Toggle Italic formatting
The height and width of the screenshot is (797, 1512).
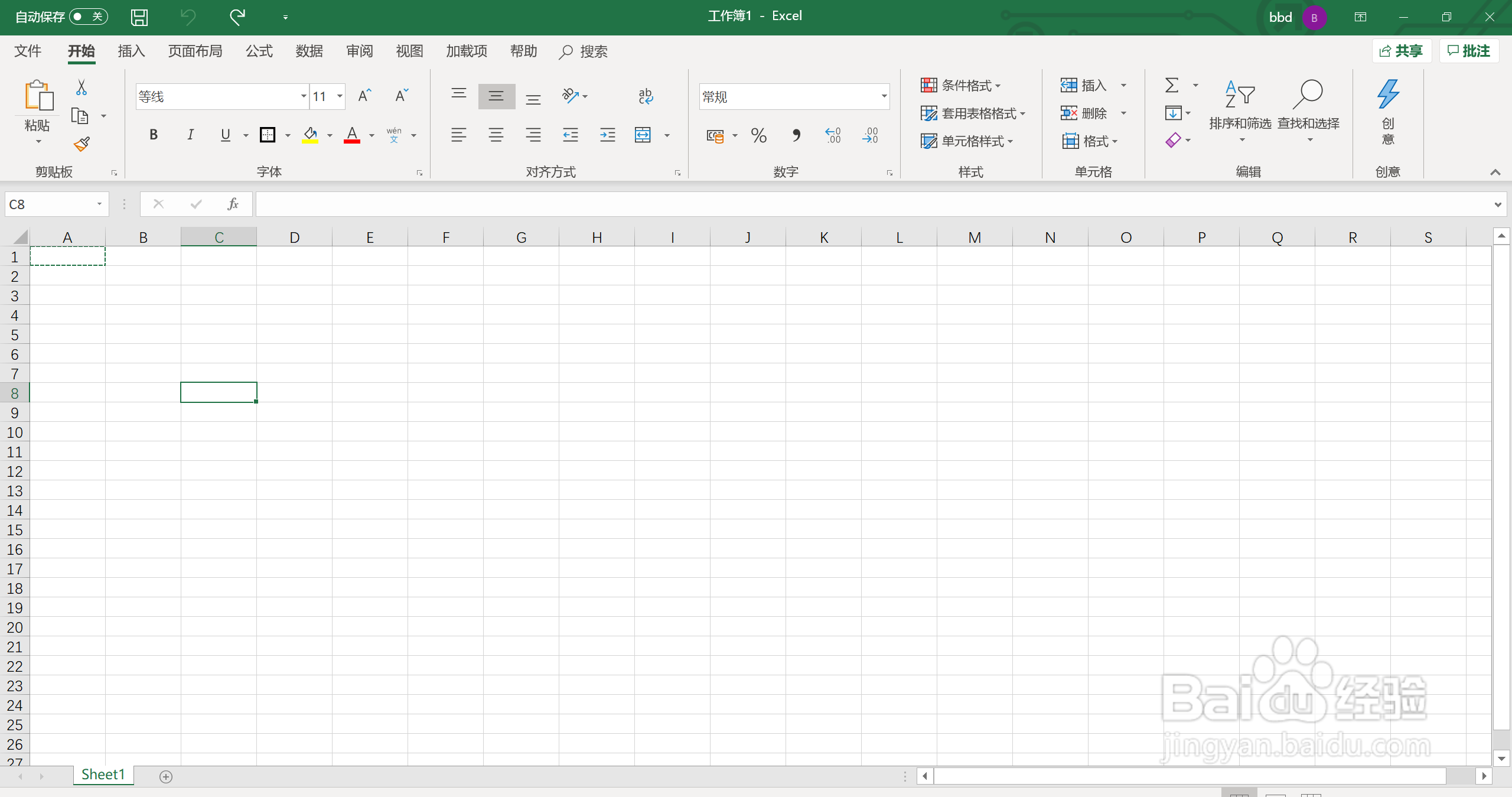(x=190, y=135)
